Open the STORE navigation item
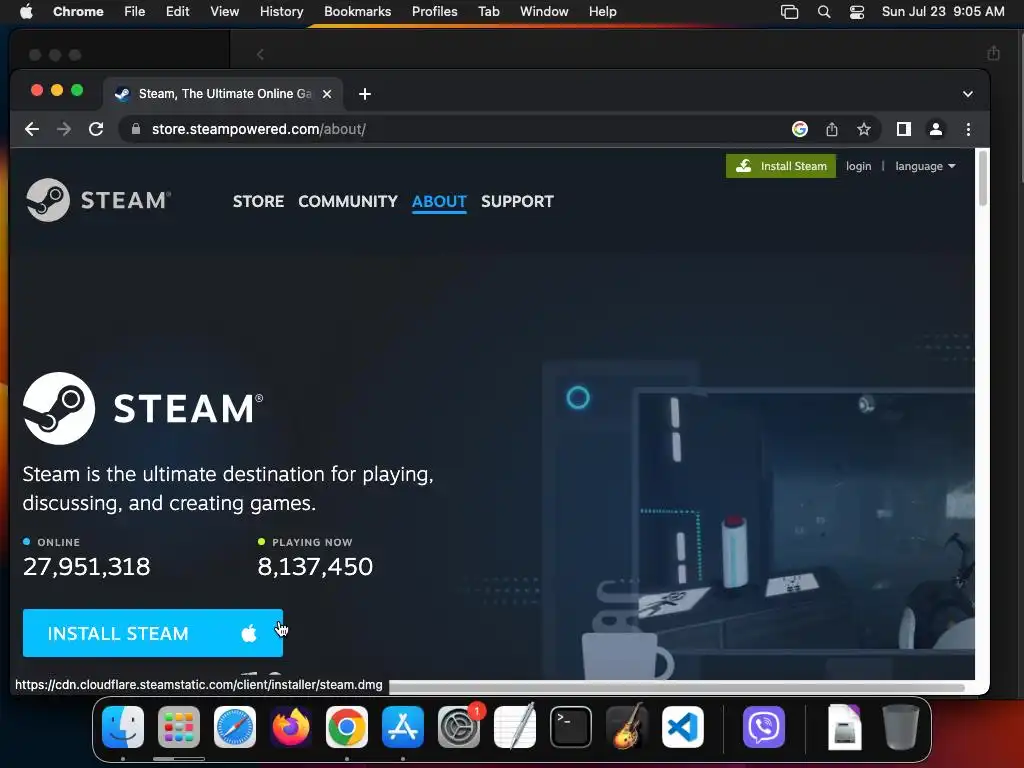This screenshot has height=768, width=1024. point(258,201)
